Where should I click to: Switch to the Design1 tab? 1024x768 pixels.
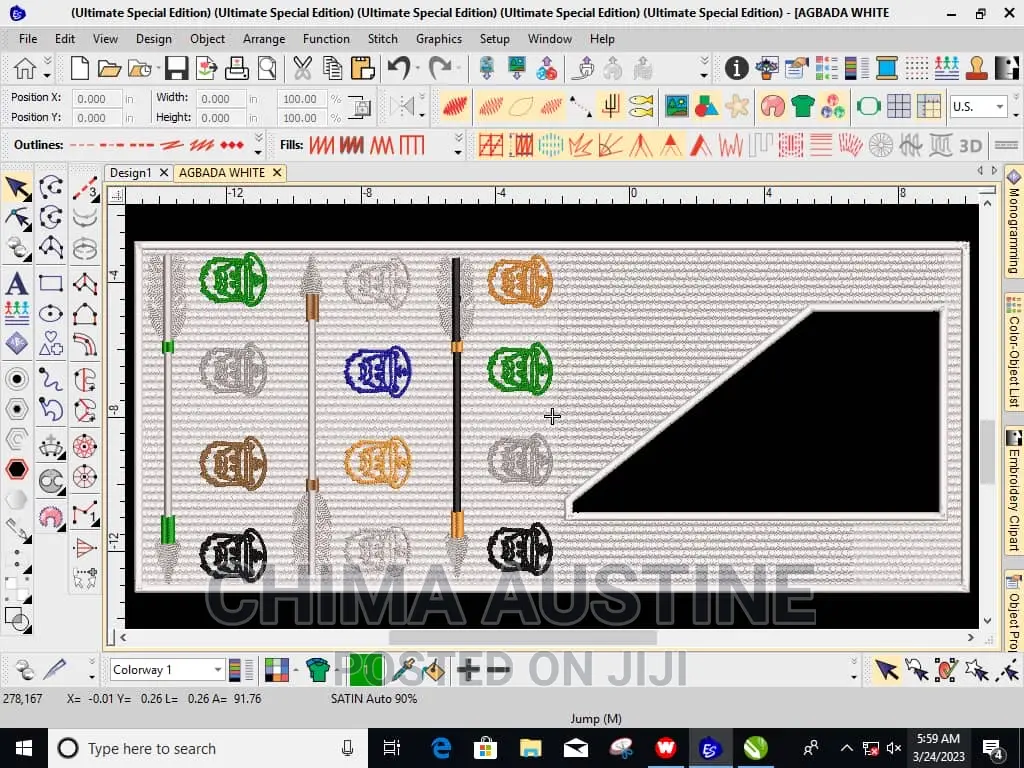click(130, 172)
